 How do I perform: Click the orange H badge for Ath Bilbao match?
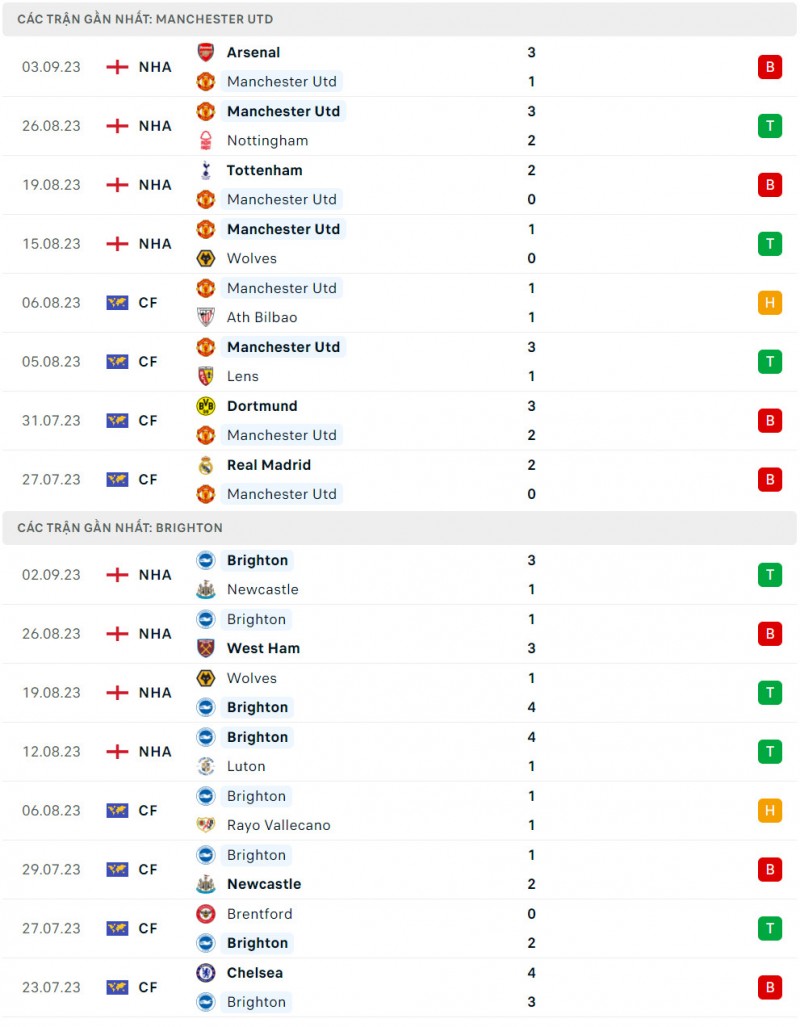pyautogui.click(x=769, y=303)
